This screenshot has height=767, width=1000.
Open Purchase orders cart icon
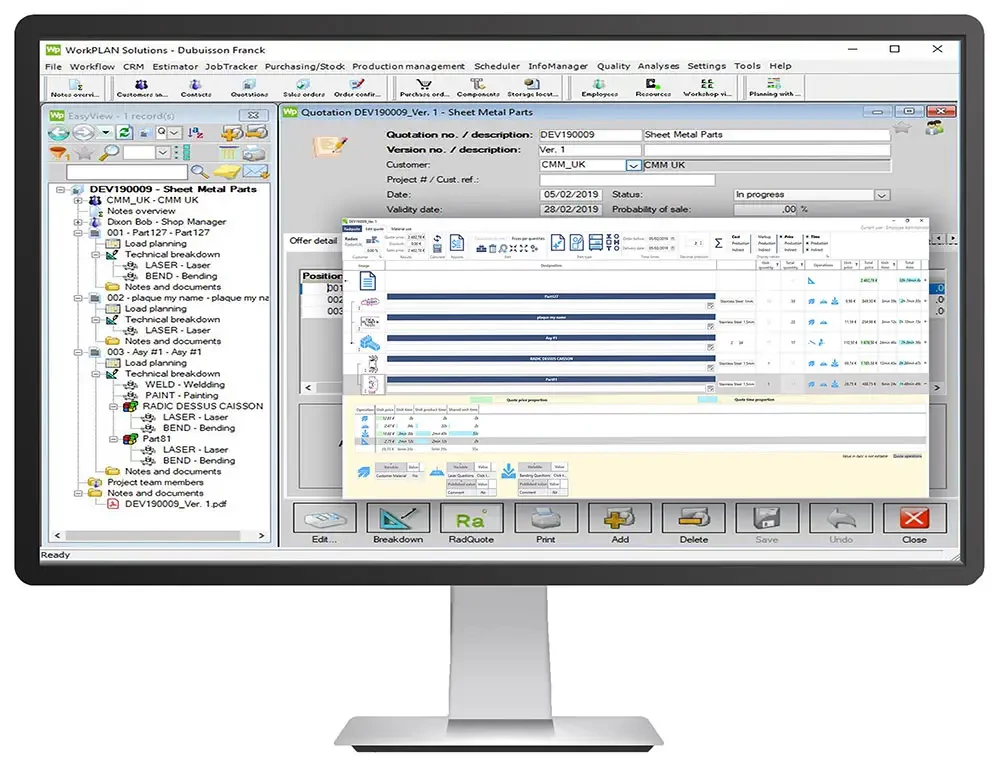coord(424,87)
